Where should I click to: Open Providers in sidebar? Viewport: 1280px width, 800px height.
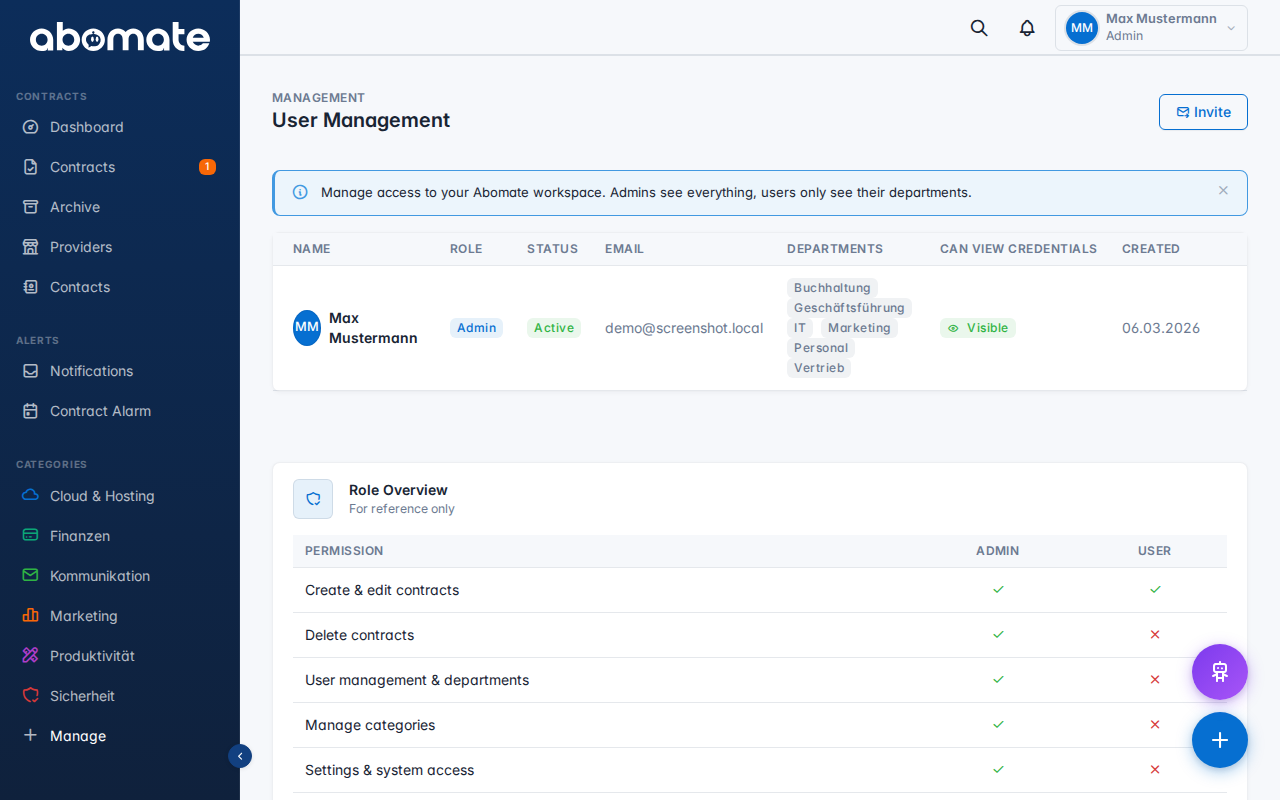coord(120,247)
